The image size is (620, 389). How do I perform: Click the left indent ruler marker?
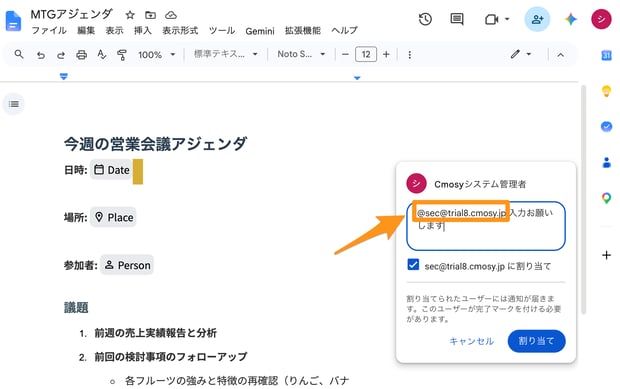click(64, 76)
